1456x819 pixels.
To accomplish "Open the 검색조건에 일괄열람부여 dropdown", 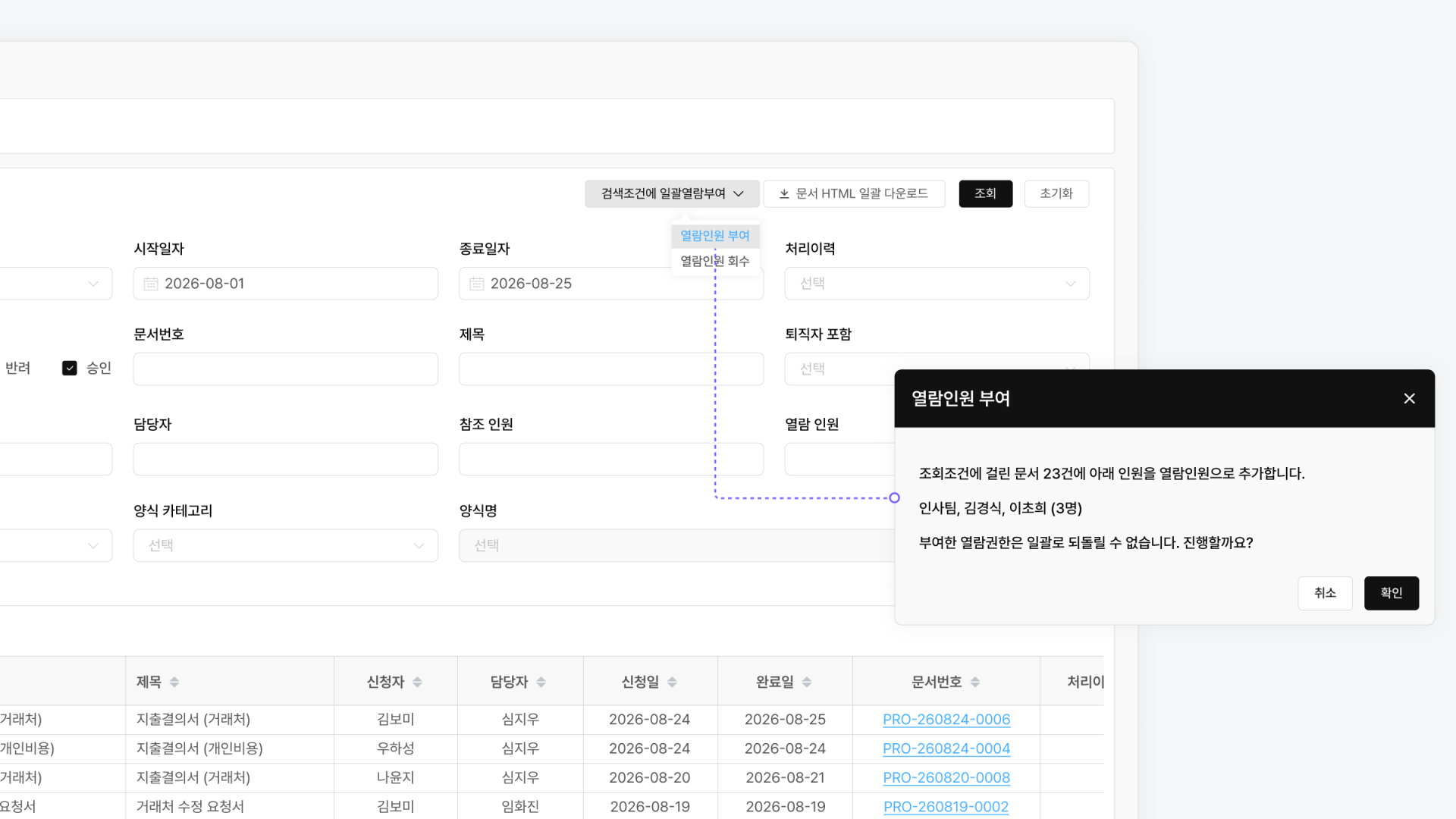I will tap(672, 193).
